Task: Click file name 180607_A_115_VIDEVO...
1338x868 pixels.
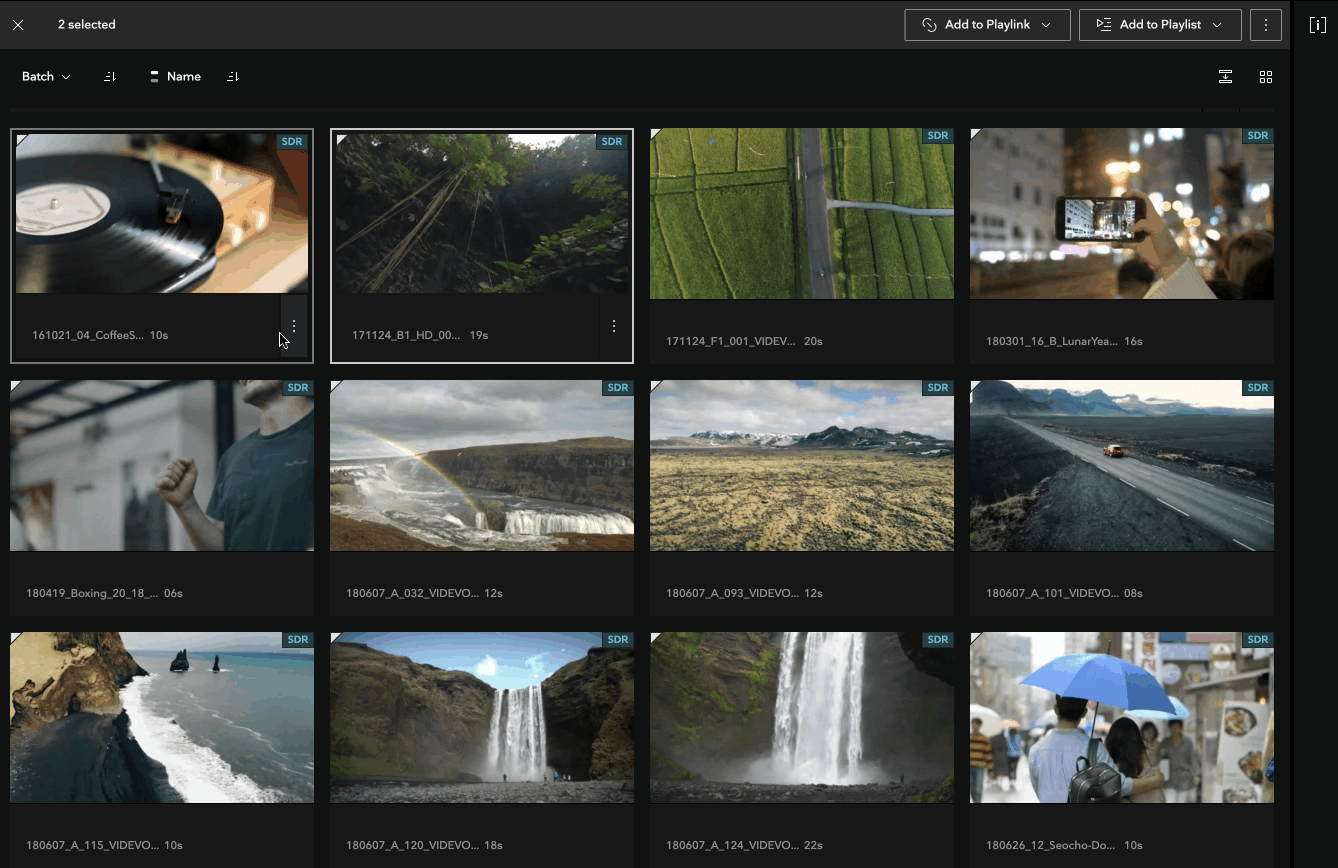Action: 92,845
